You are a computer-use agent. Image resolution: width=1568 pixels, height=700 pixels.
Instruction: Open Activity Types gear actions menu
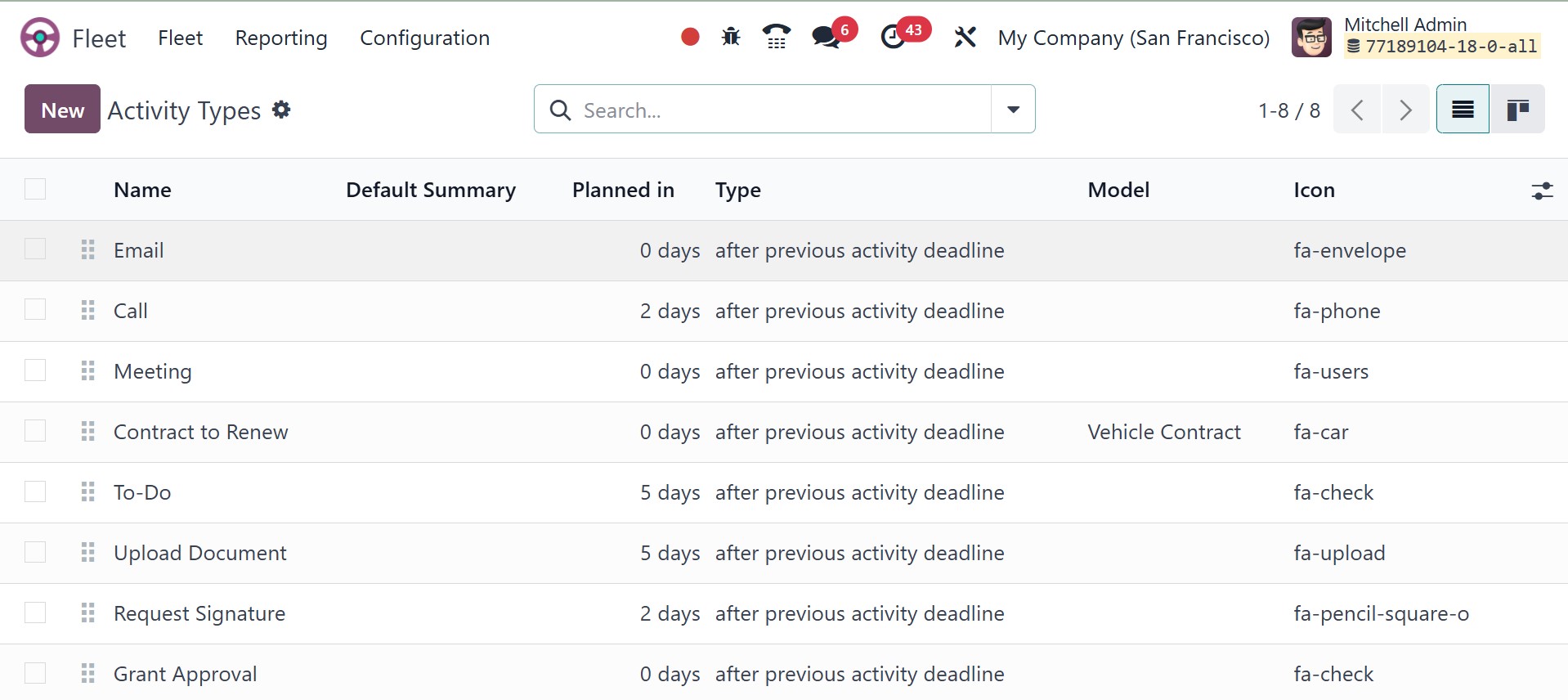click(x=281, y=110)
